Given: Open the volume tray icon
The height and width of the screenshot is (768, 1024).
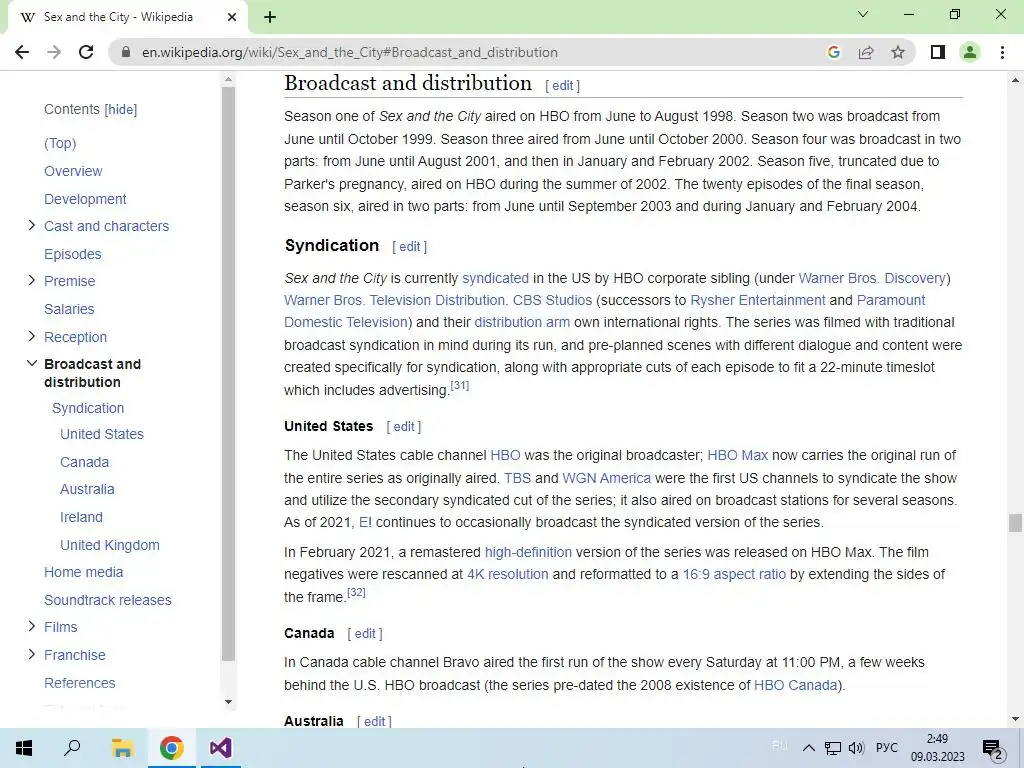Looking at the screenshot, I should click(x=856, y=748).
